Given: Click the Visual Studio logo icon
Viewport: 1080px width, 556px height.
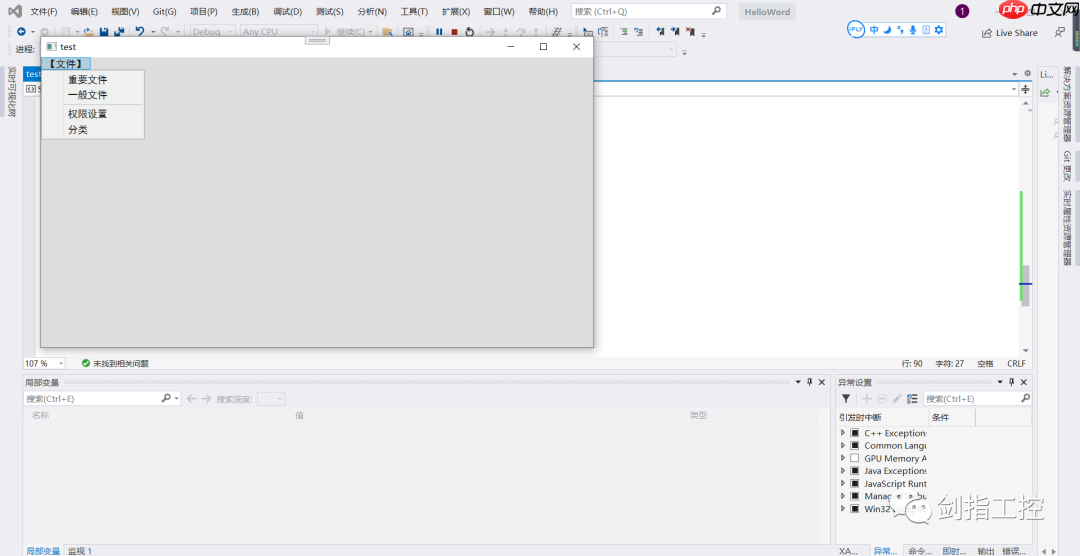Looking at the screenshot, I should click(14, 11).
